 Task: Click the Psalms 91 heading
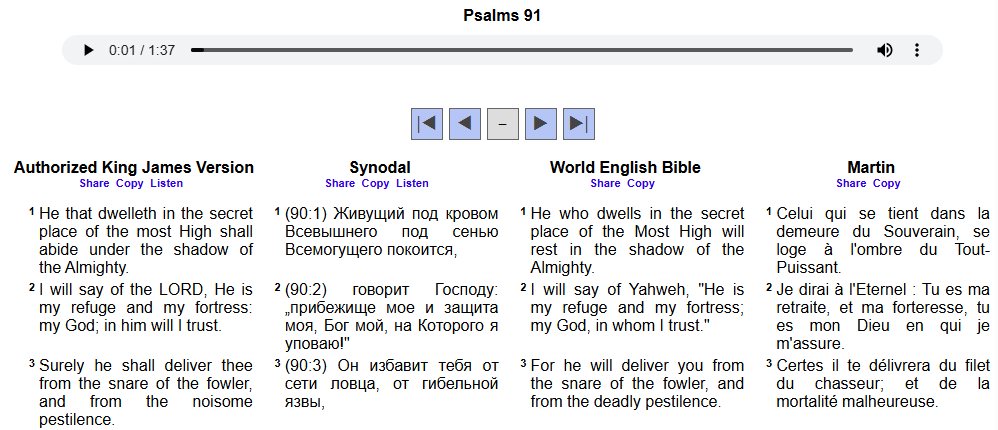coord(502,15)
